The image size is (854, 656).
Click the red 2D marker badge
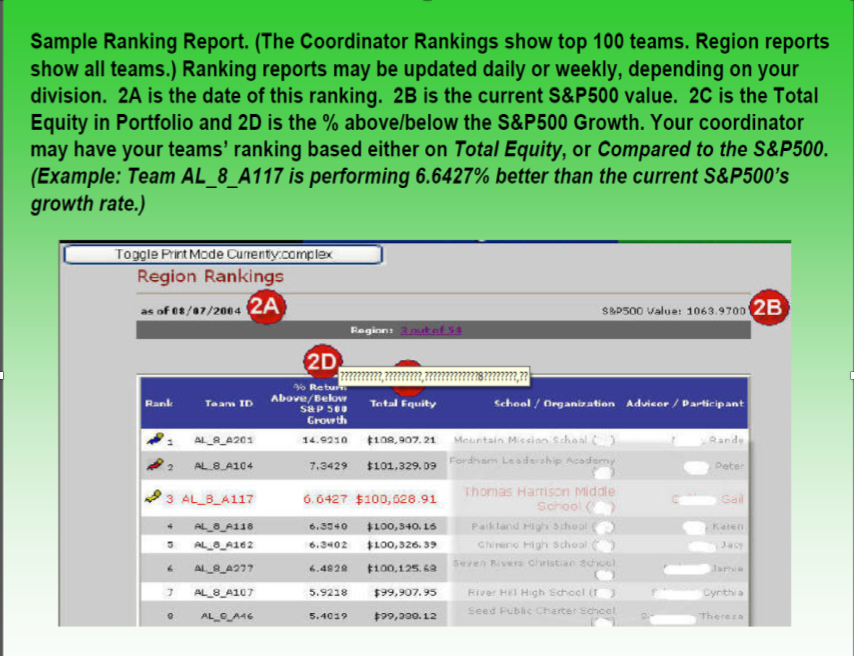coord(321,362)
